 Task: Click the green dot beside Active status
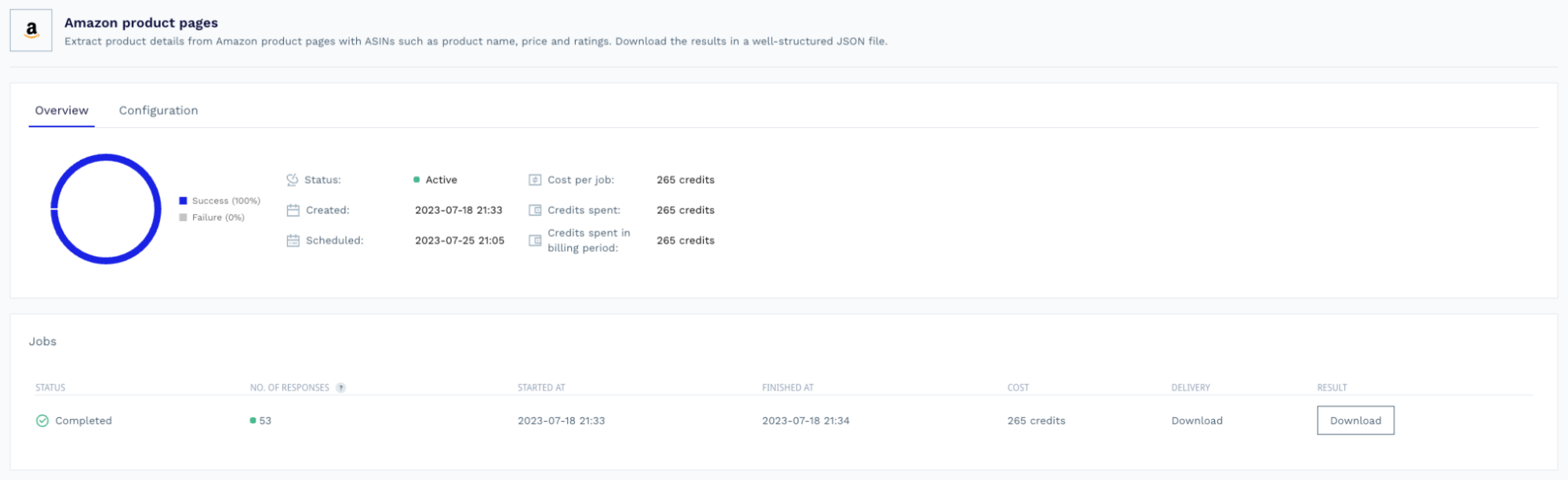(x=417, y=180)
